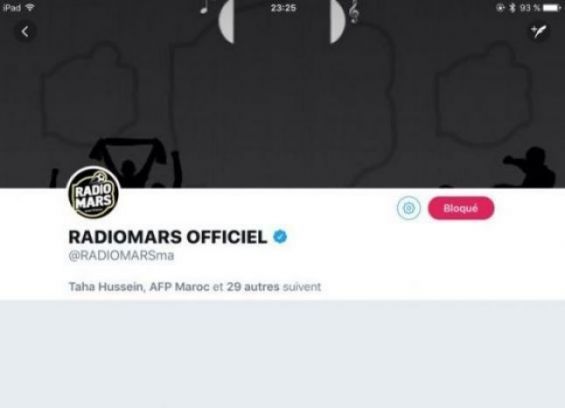
Task: View the 29 autres followers list
Action: [x=253, y=287]
